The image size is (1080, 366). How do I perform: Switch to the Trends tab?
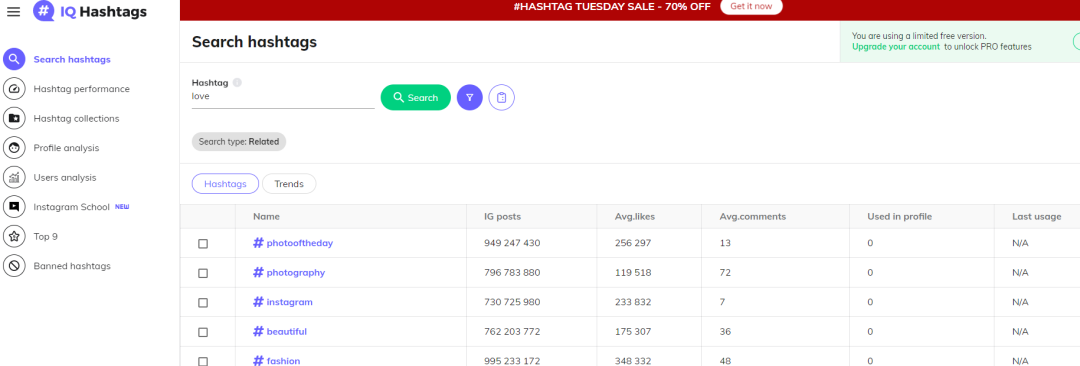click(289, 184)
